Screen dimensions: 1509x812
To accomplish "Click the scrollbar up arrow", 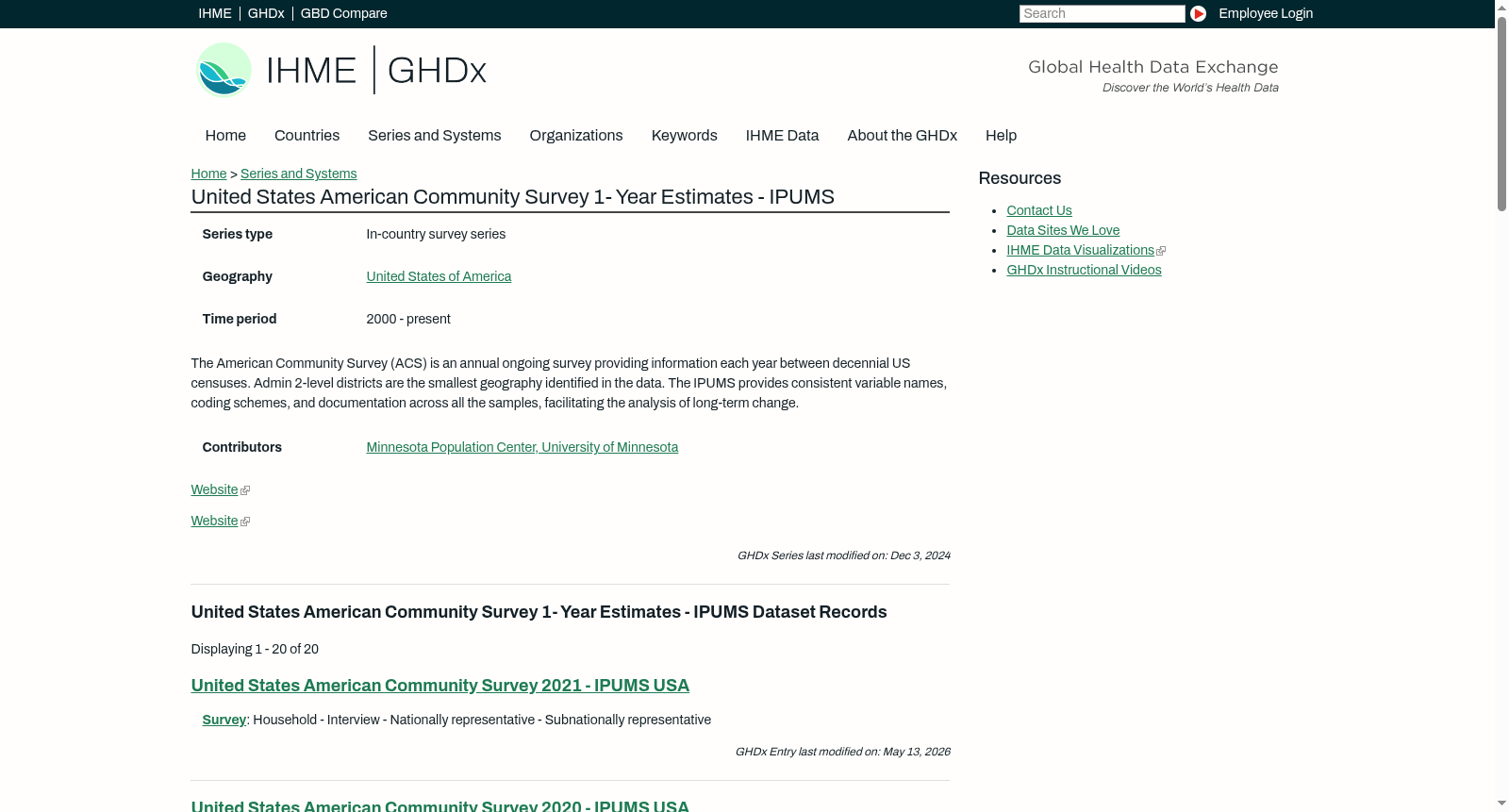I will coord(1501,8).
